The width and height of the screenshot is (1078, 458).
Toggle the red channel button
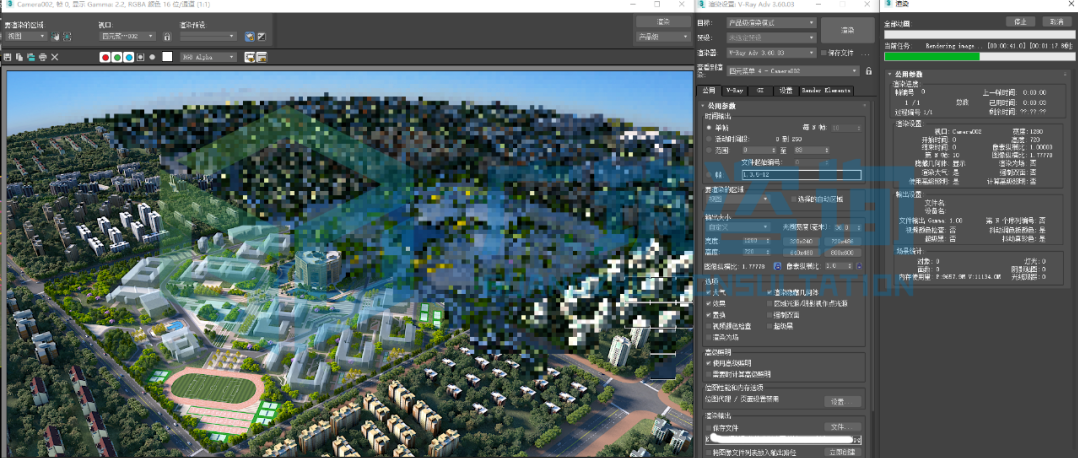pos(104,57)
